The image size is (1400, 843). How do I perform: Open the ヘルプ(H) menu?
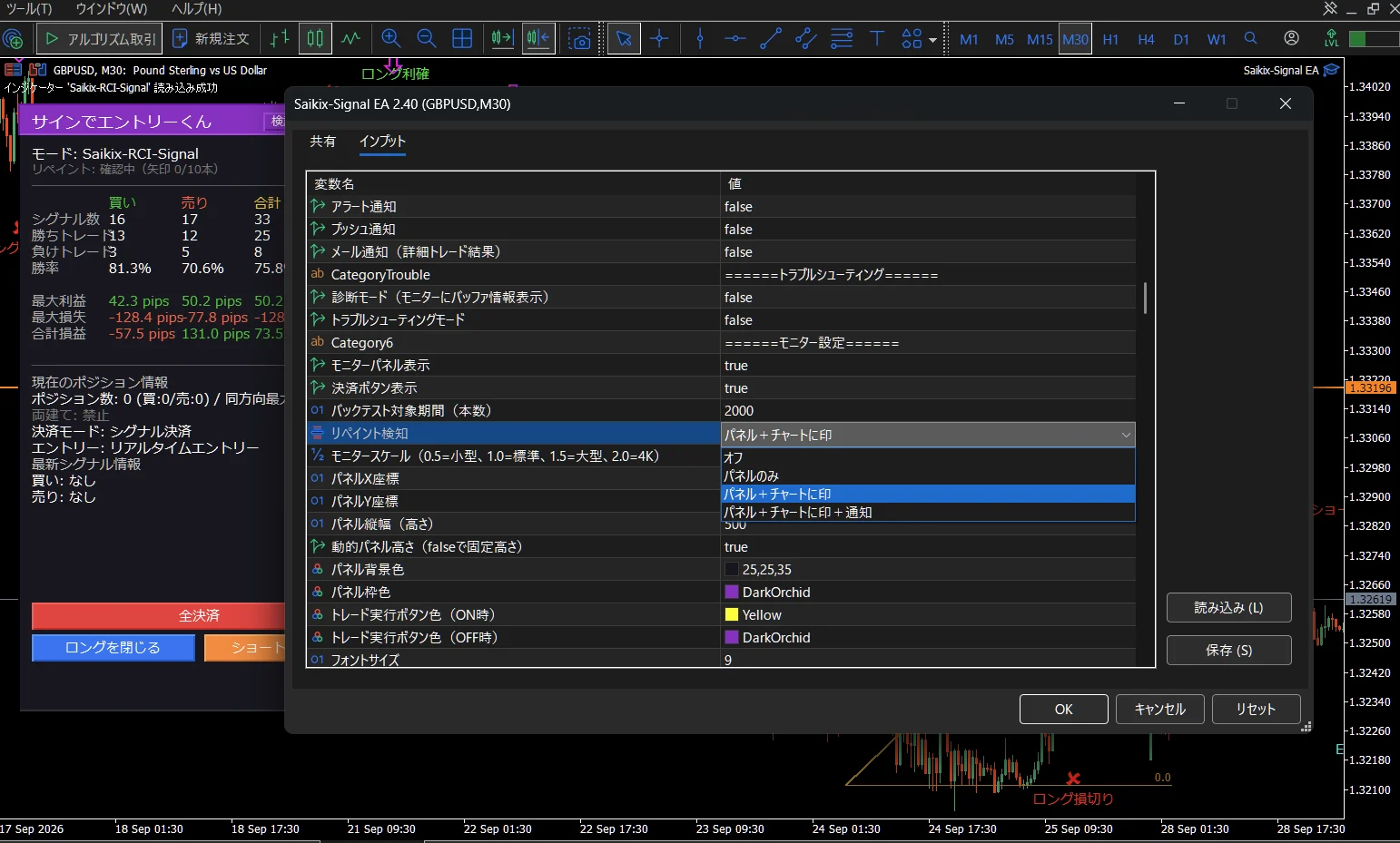[x=197, y=8]
